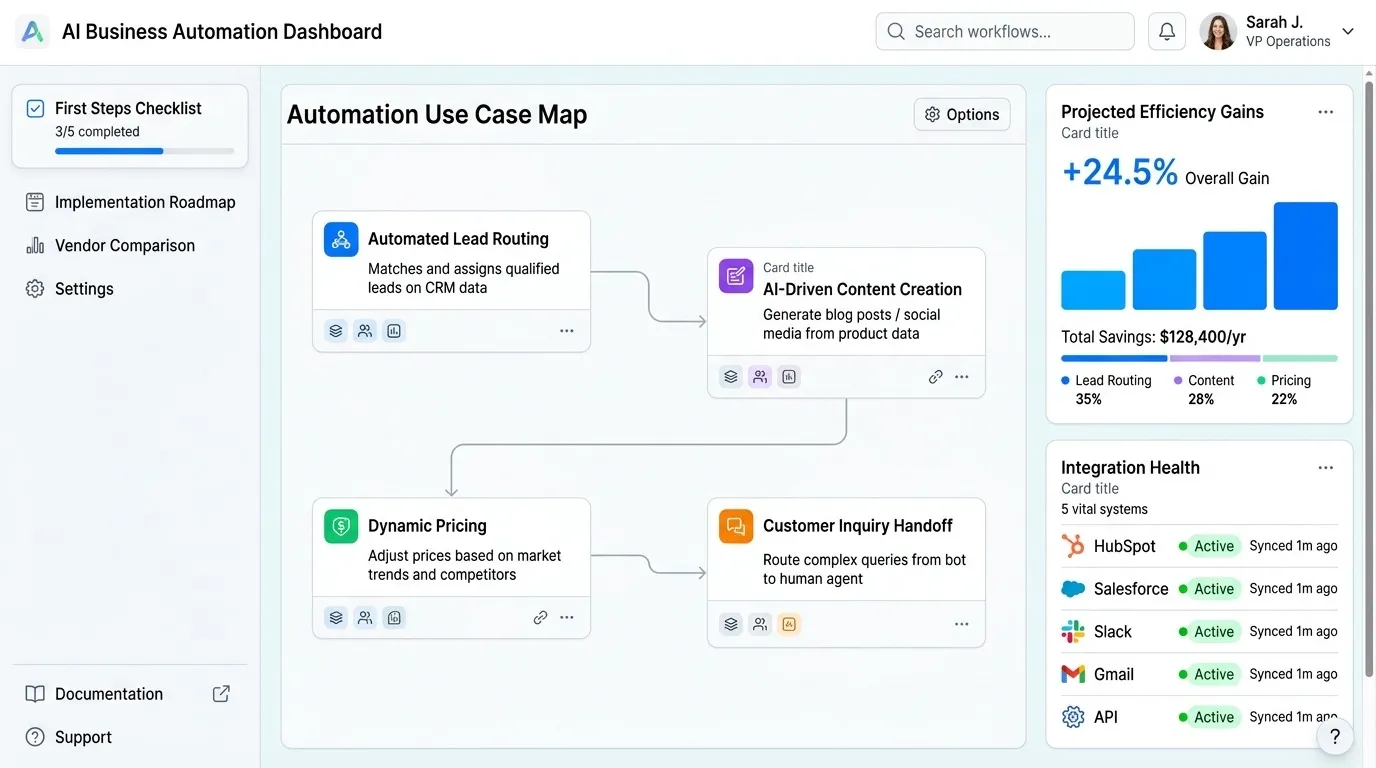
Task: Open Documentation link
Action: pyautogui.click(x=94, y=694)
